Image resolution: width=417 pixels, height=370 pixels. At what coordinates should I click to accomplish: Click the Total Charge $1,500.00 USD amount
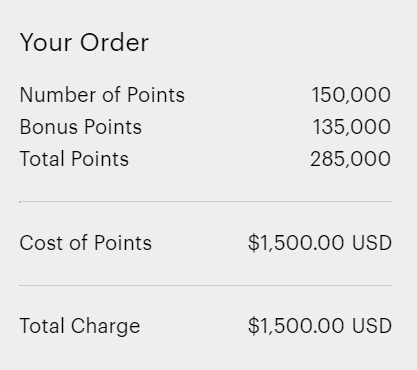coord(320,326)
